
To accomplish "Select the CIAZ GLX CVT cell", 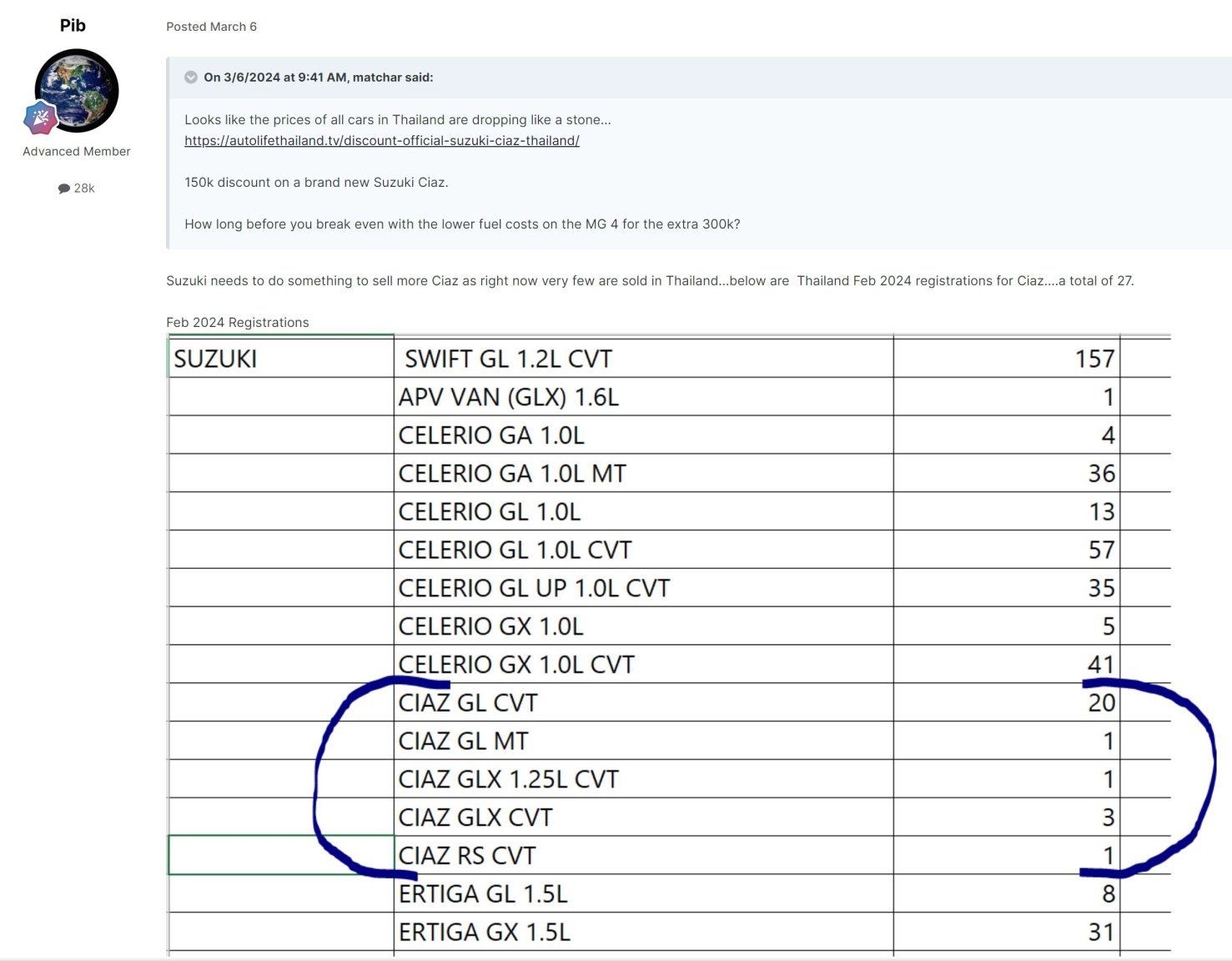I will pos(643,818).
